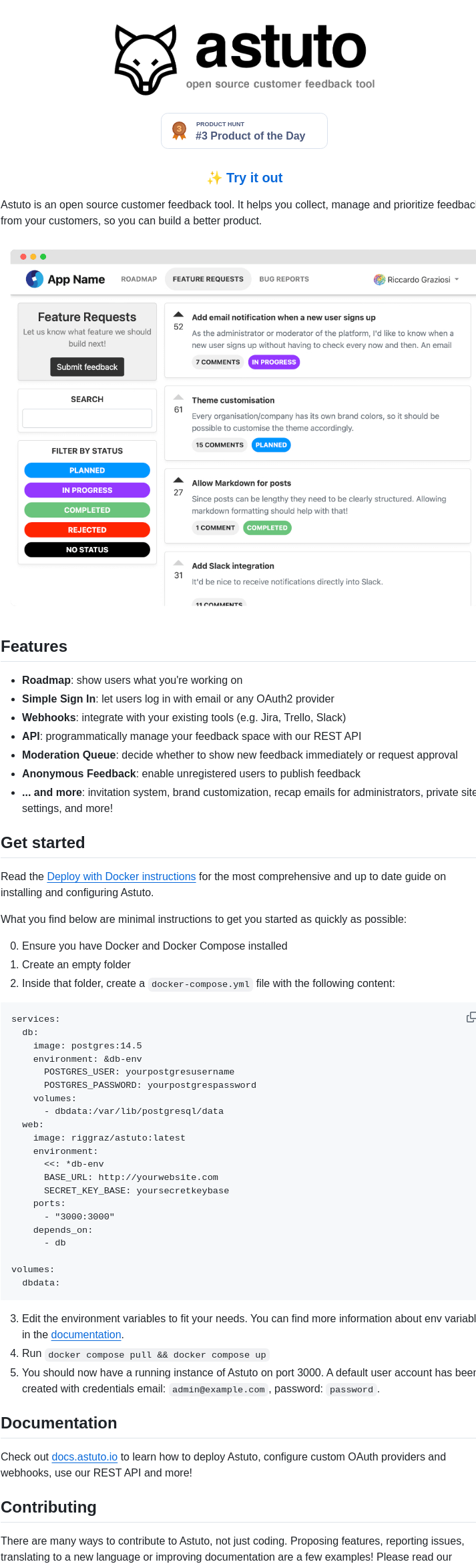Toggle the Planned status filter
The width and height of the screenshot is (476, 1568).
pyautogui.click(x=87, y=471)
